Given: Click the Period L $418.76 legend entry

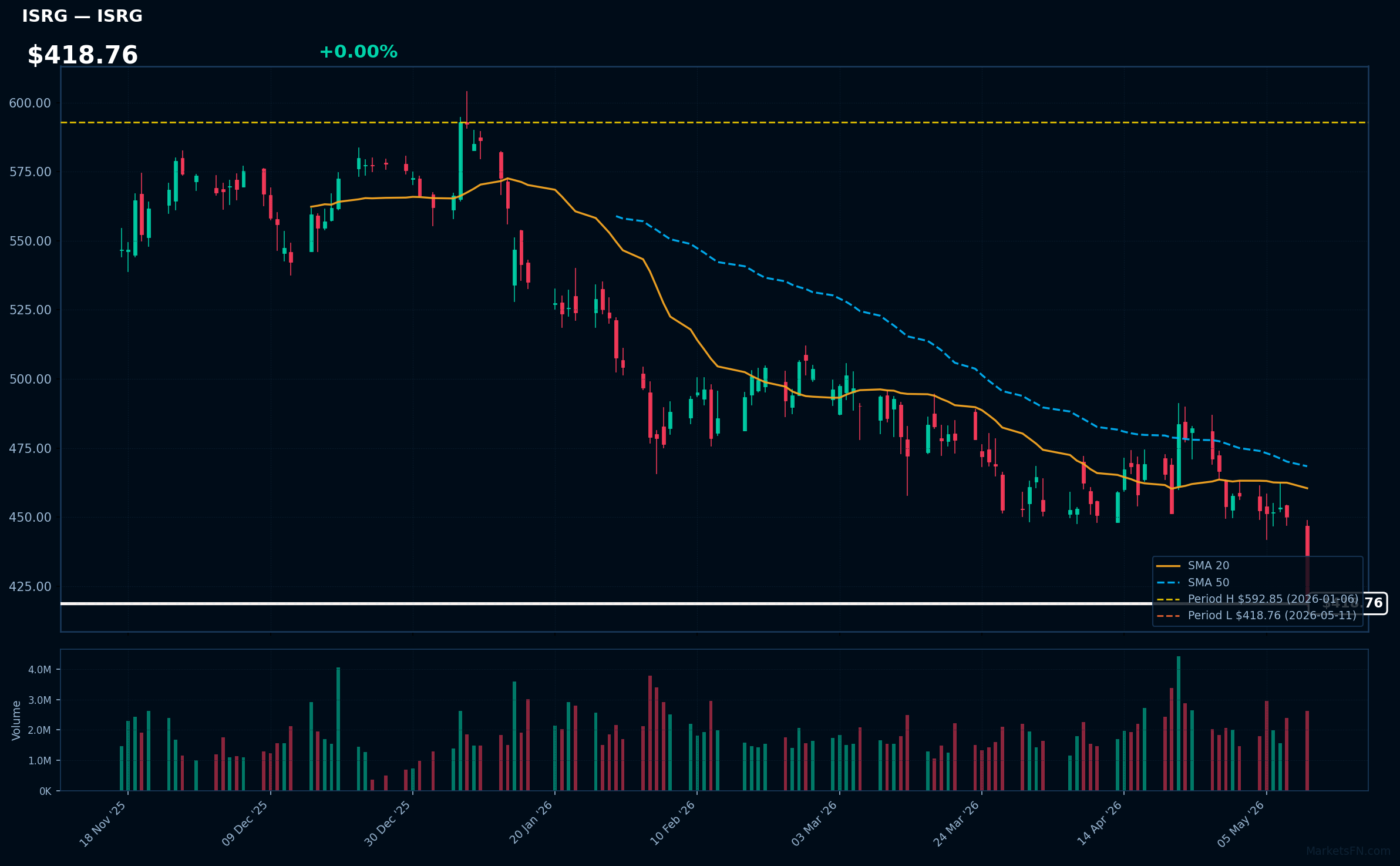Looking at the screenshot, I should coord(1257,615).
